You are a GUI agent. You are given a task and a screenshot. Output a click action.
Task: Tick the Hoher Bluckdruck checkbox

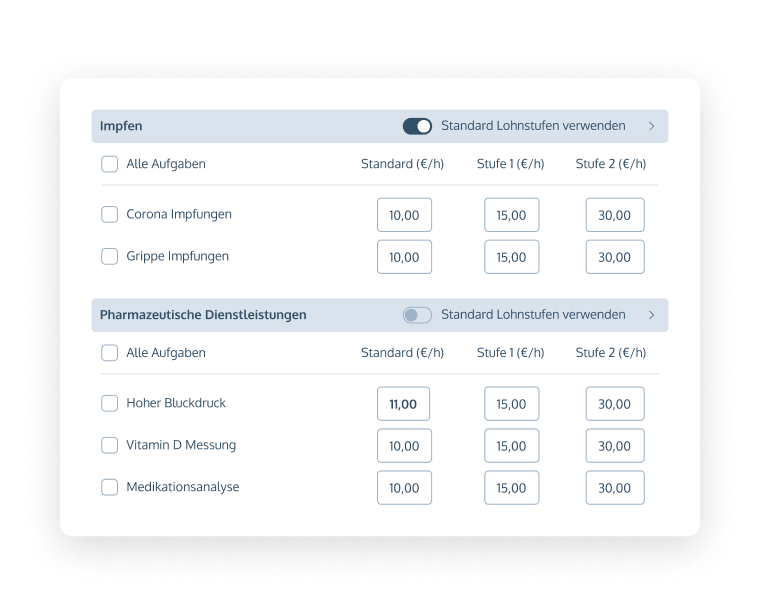(110, 403)
